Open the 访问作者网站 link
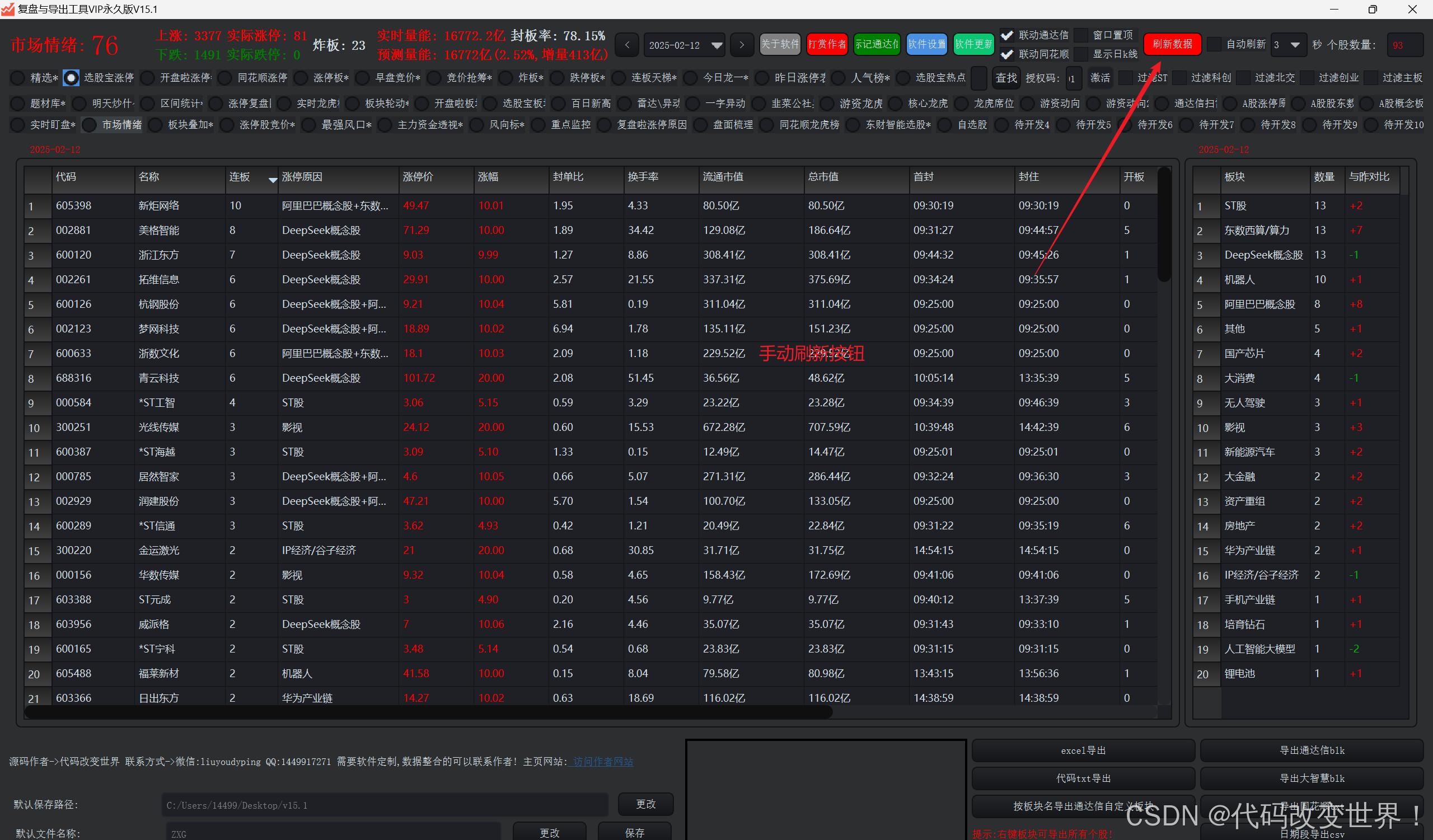The width and height of the screenshot is (1433, 840). click(603, 762)
